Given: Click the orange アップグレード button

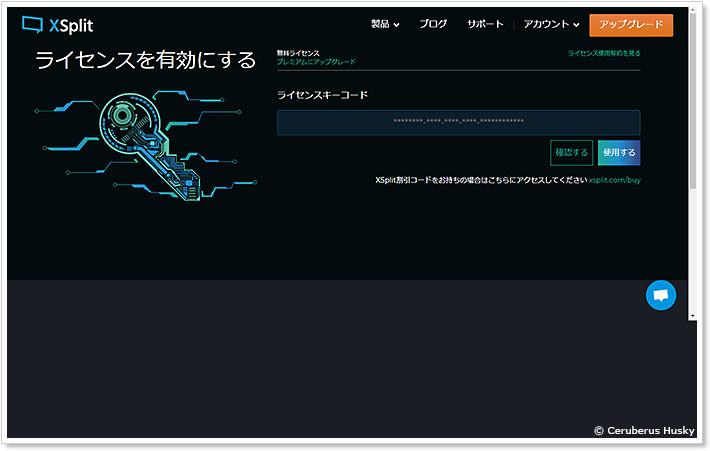Looking at the screenshot, I should (x=631, y=25).
